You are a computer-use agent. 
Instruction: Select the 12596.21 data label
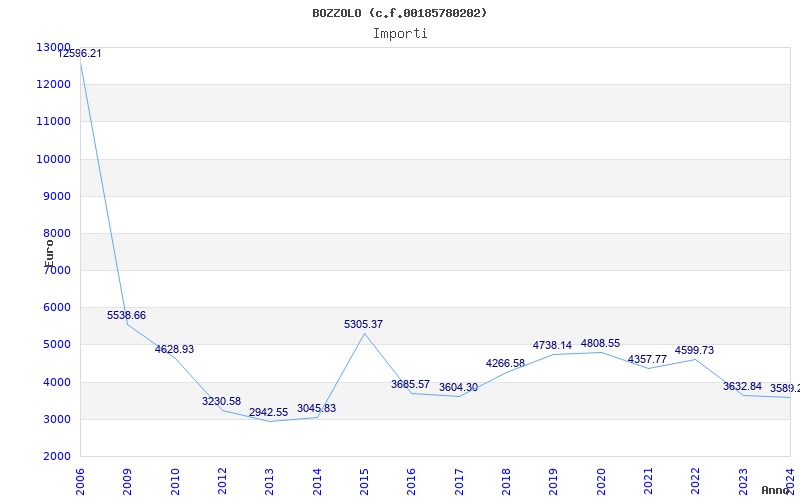(x=79, y=54)
